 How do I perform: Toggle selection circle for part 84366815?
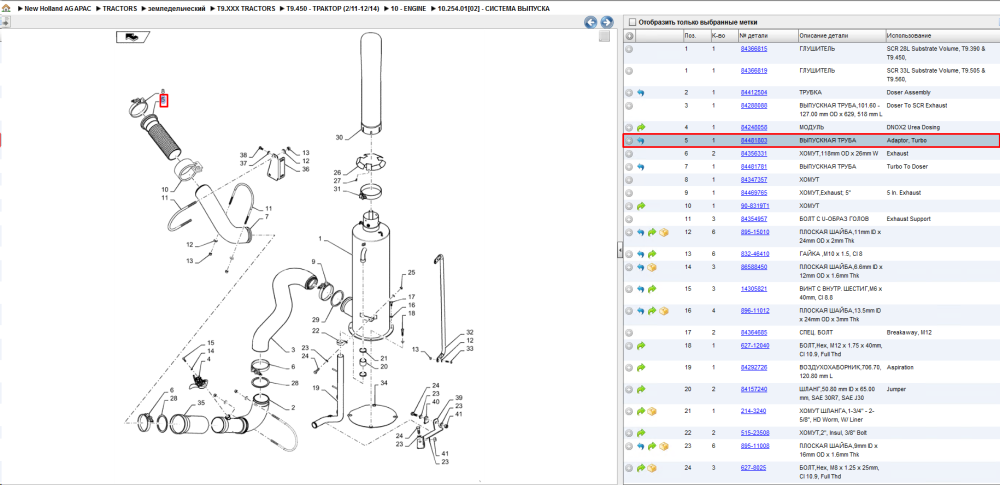click(629, 49)
